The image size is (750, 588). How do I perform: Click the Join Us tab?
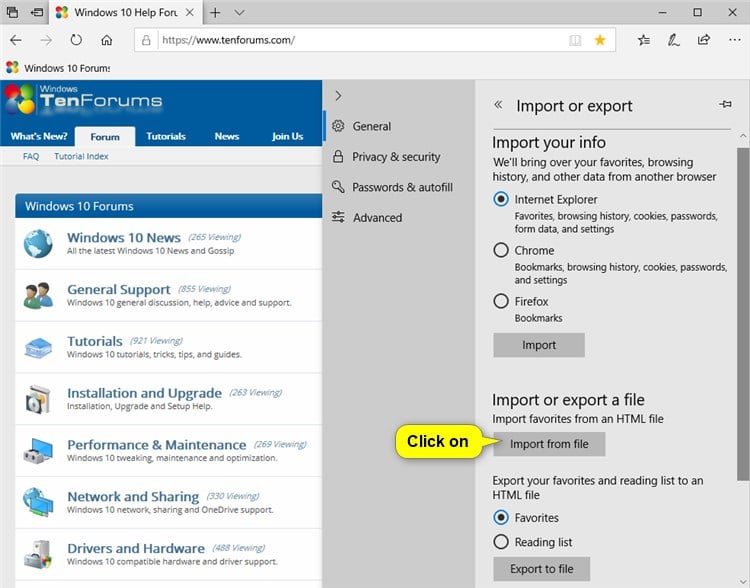287,136
